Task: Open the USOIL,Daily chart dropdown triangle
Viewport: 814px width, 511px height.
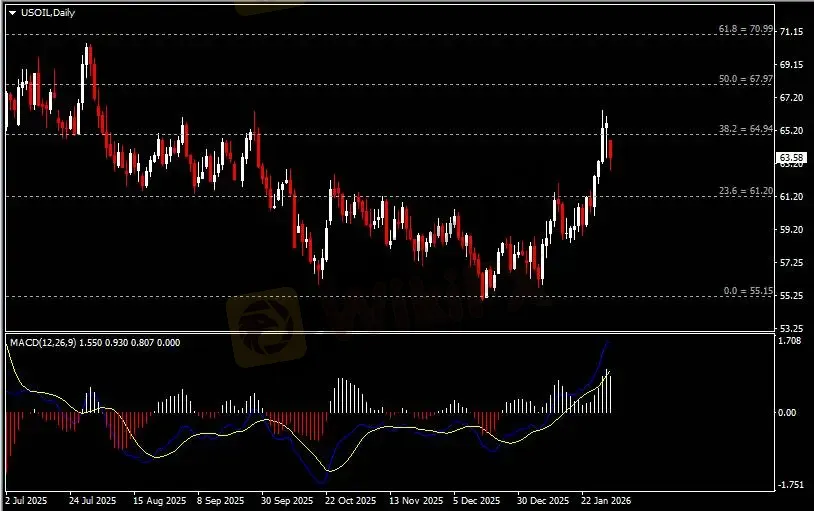Action: pos(12,13)
